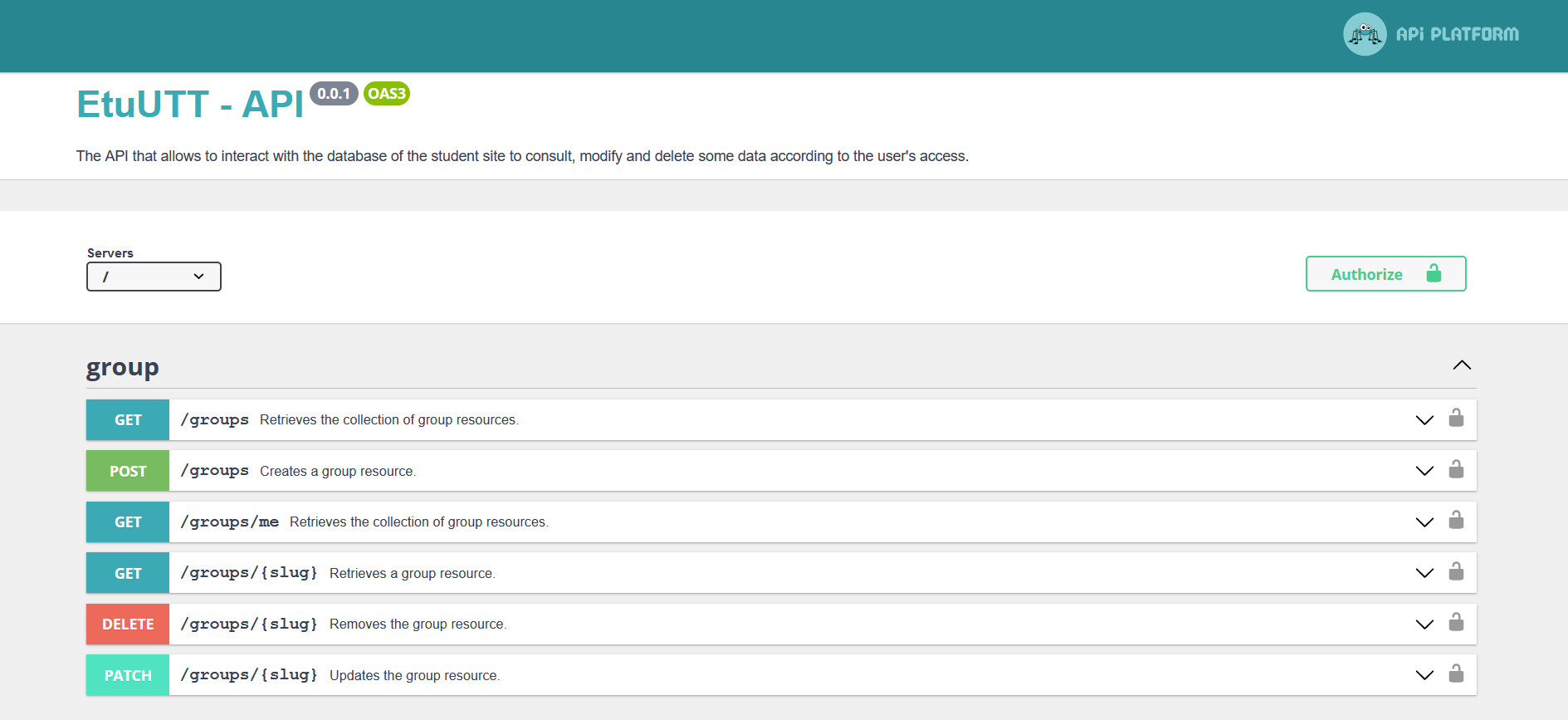The height and width of the screenshot is (720, 1568).
Task: Expand GET /groups operation arrow
Action: [1424, 420]
